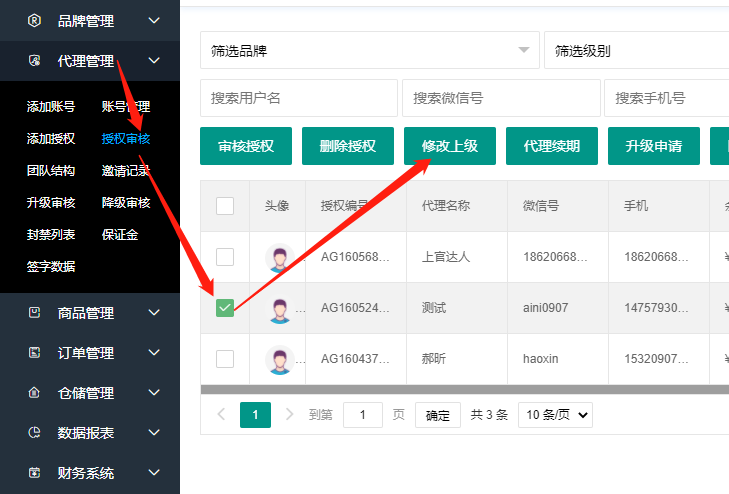This screenshot has height=494, width=729.
Task: Click the 修改上级 button
Action: click(450, 146)
